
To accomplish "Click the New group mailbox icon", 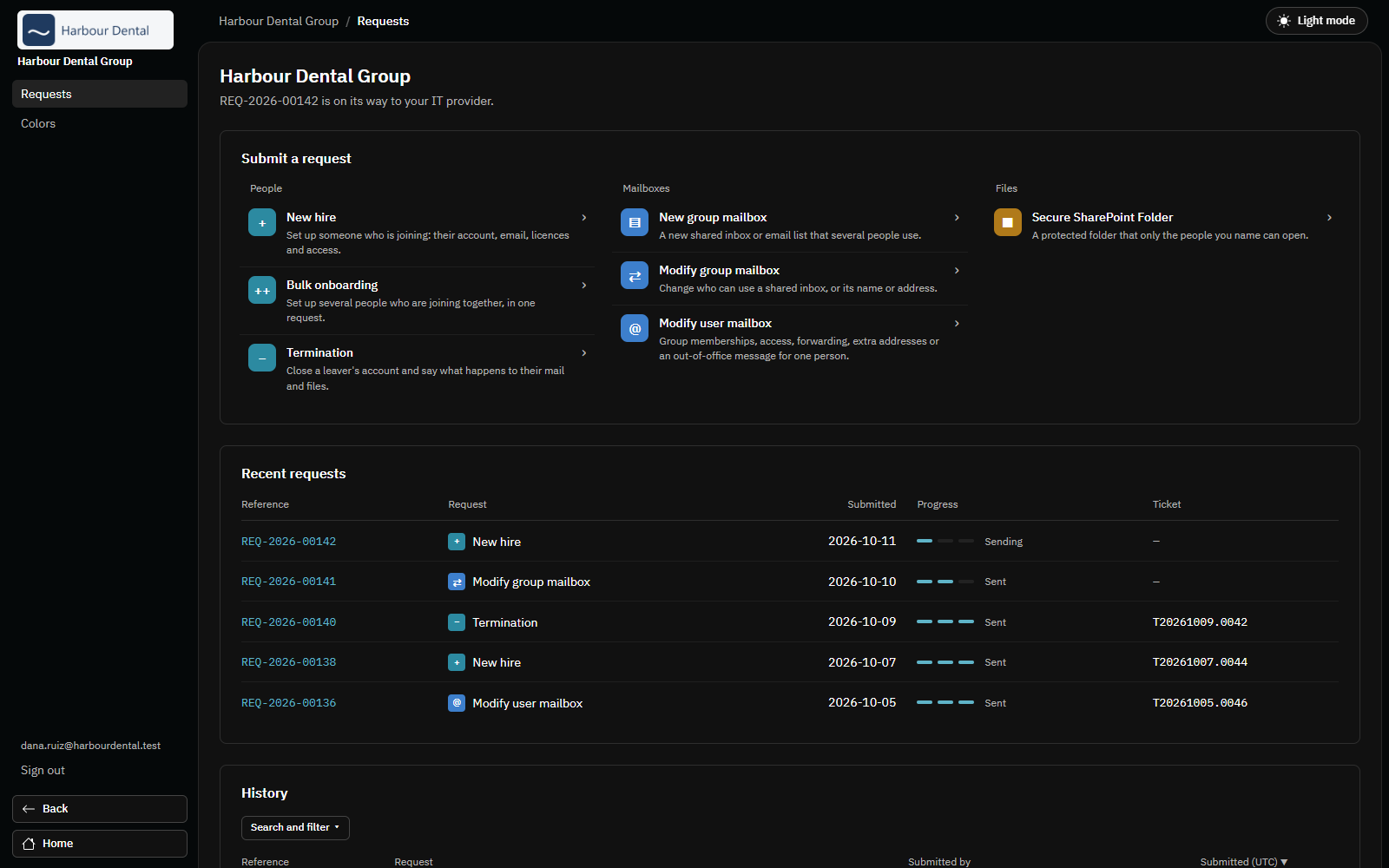I will pyautogui.click(x=635, y=222).
